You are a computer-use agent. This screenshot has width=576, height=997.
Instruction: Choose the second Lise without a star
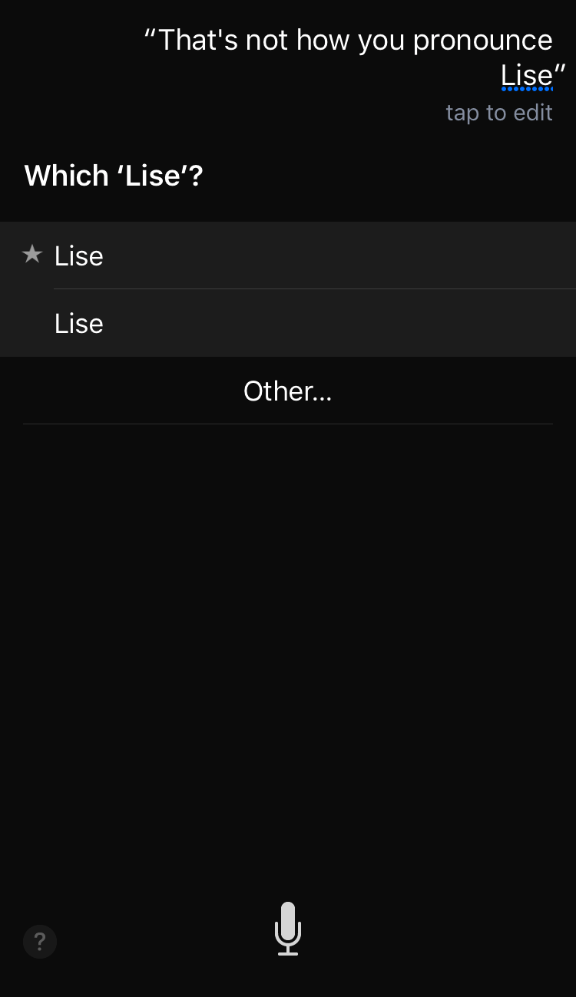coord(288,323)
